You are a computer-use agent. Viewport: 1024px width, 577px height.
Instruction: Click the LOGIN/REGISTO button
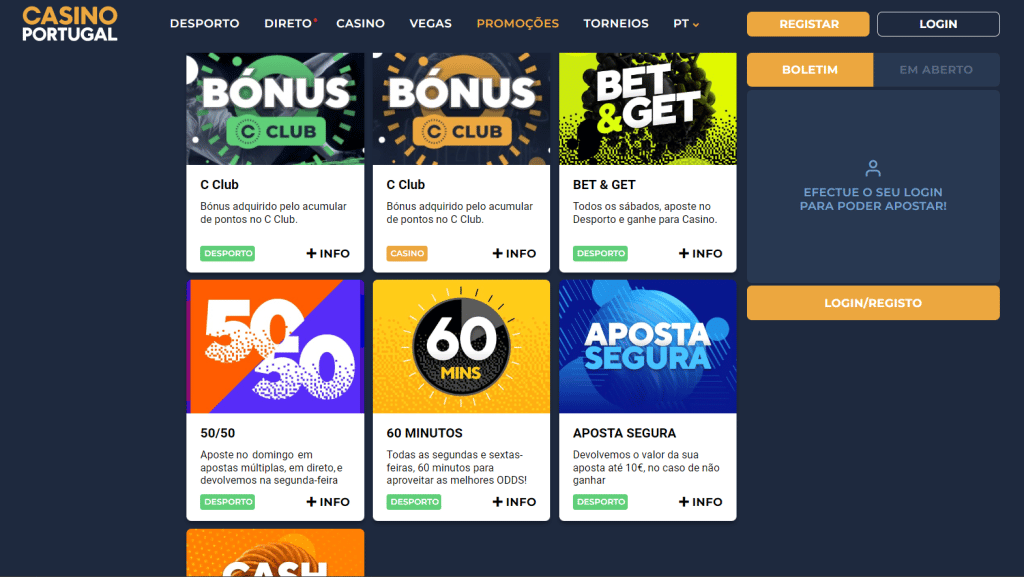click(873, 303)
